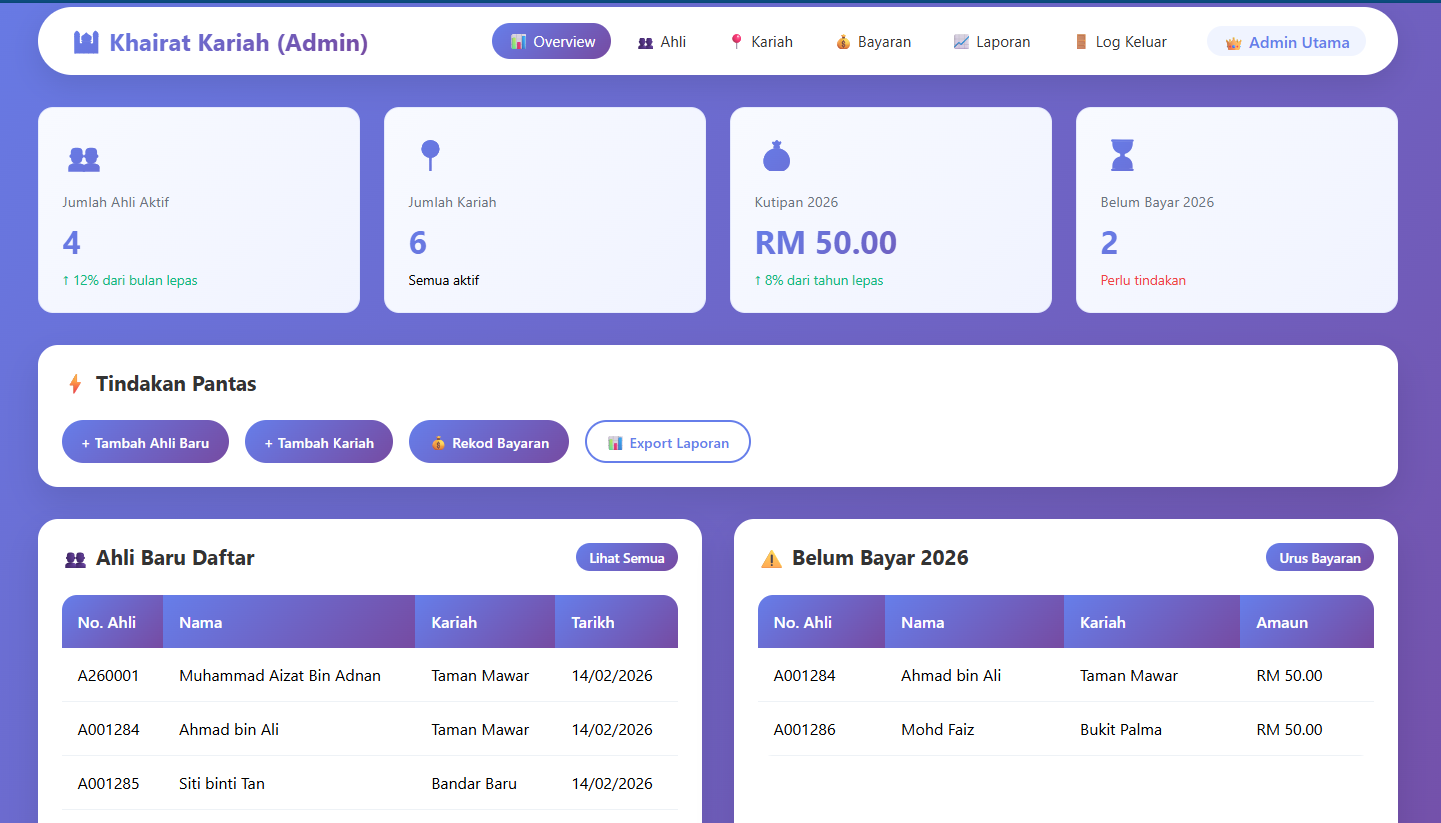Viewport: 1441px width, 823px height.
Task: Click the members icon beside Ahli Baru Daftar
Action: pos(74,558)
